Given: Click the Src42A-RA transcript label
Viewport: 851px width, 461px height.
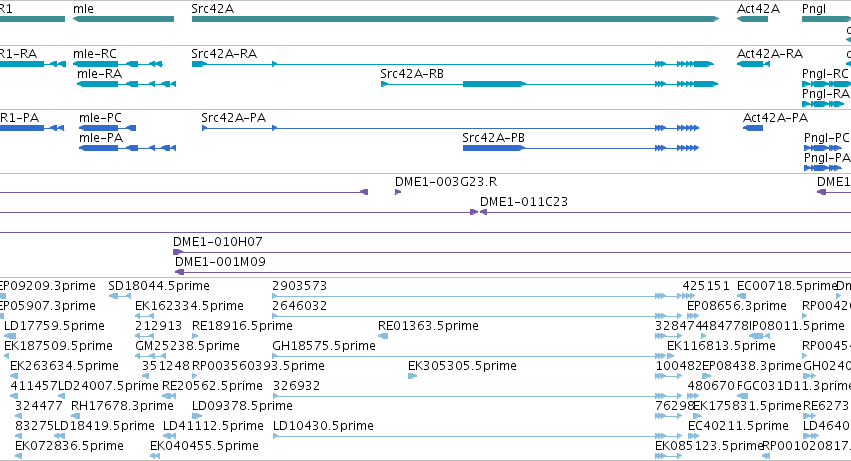Looking at the screenshot, I should 224,54.
